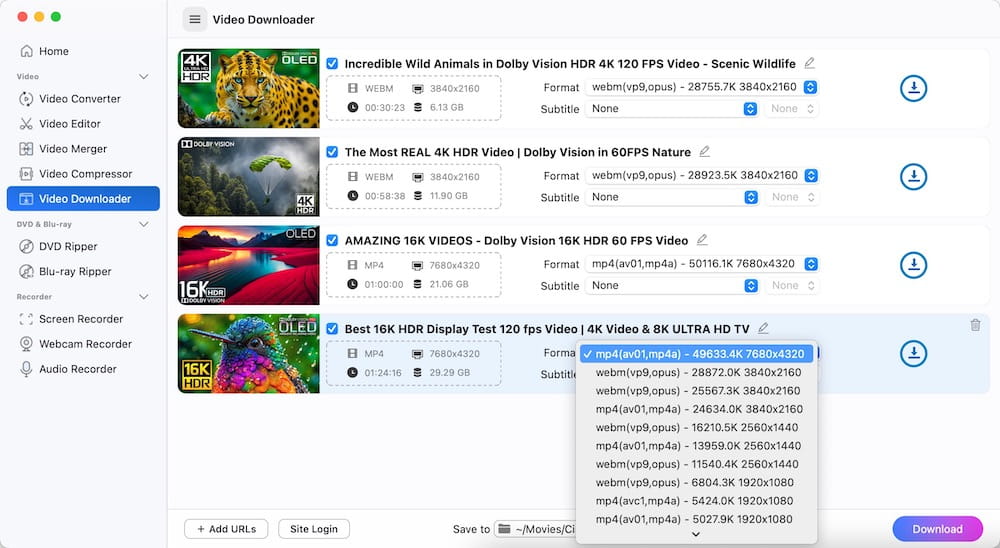Select Video Downloader in the sidebar
This screenshot has height=548, width=1000.
(x=83, y=198)
